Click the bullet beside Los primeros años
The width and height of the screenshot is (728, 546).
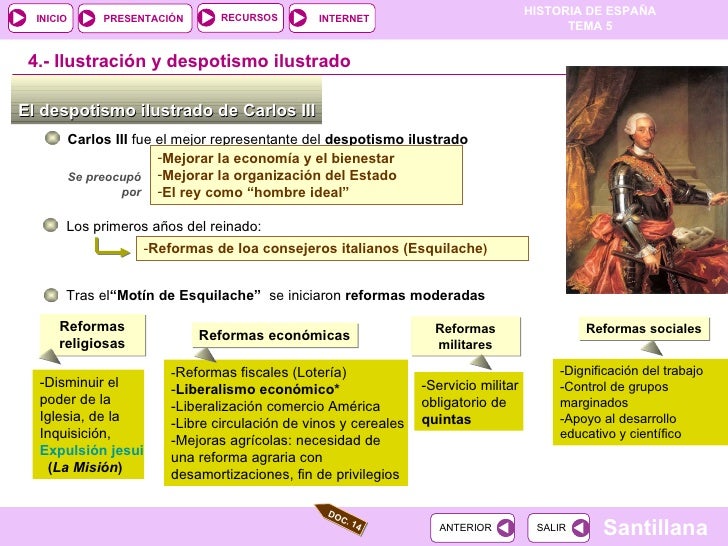pos(50,225)
